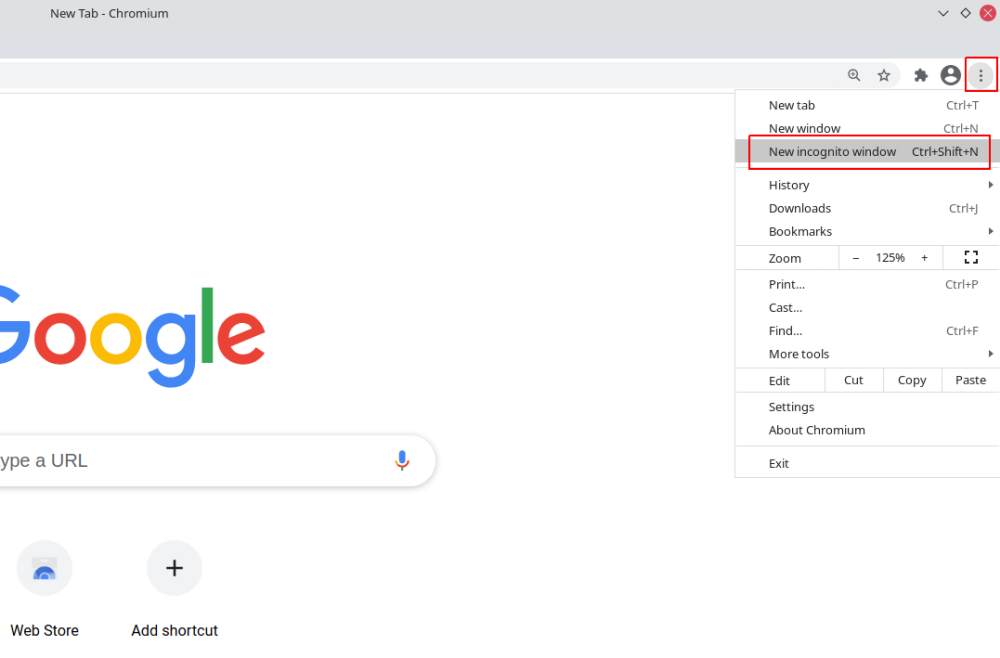Click the profile avatar icon
This screenshot has height=658, width=1000.
(950, 75)
